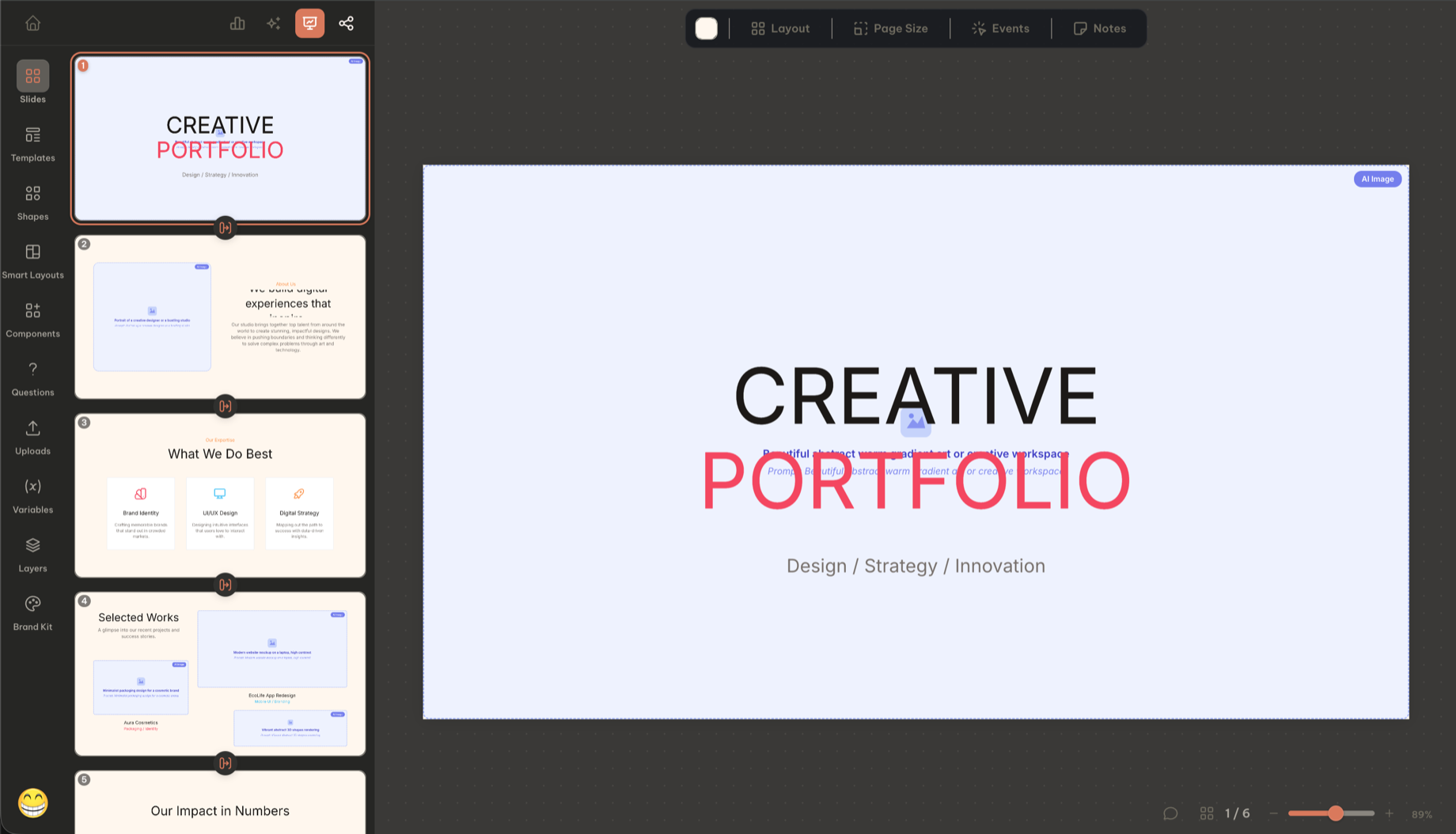
Task: Select slide 2 About Us thumbnail
Action: coord(220,317)
